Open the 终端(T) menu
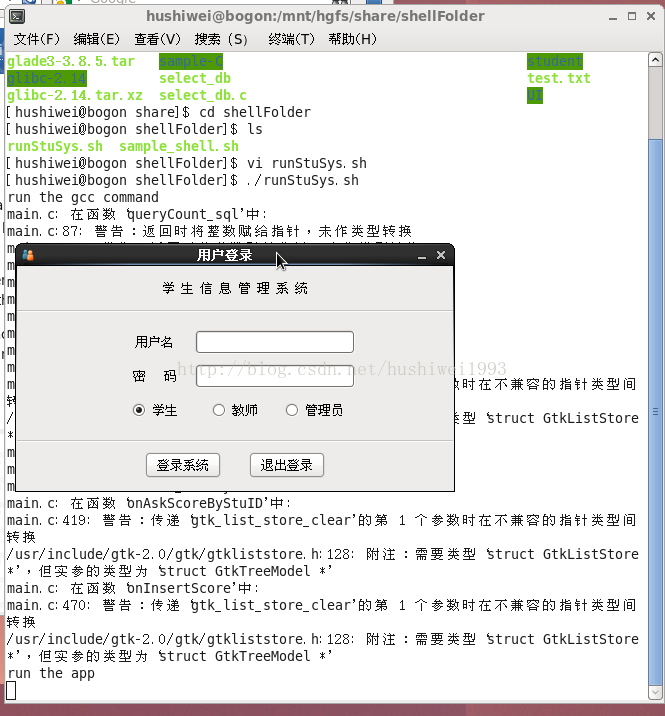665x716 pixels. pos(291,39)
